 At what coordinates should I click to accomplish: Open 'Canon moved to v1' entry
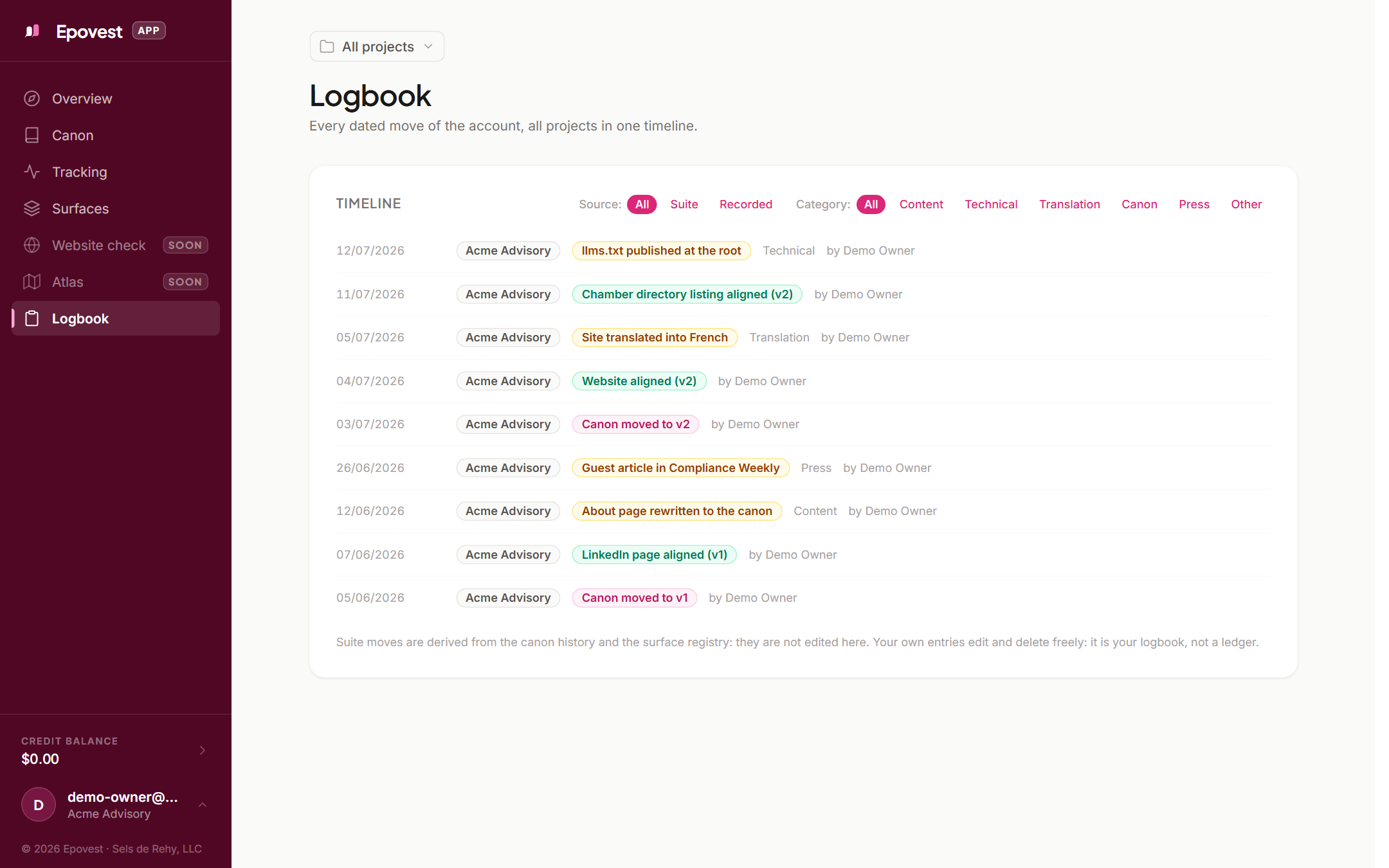[x=635, y=598]
